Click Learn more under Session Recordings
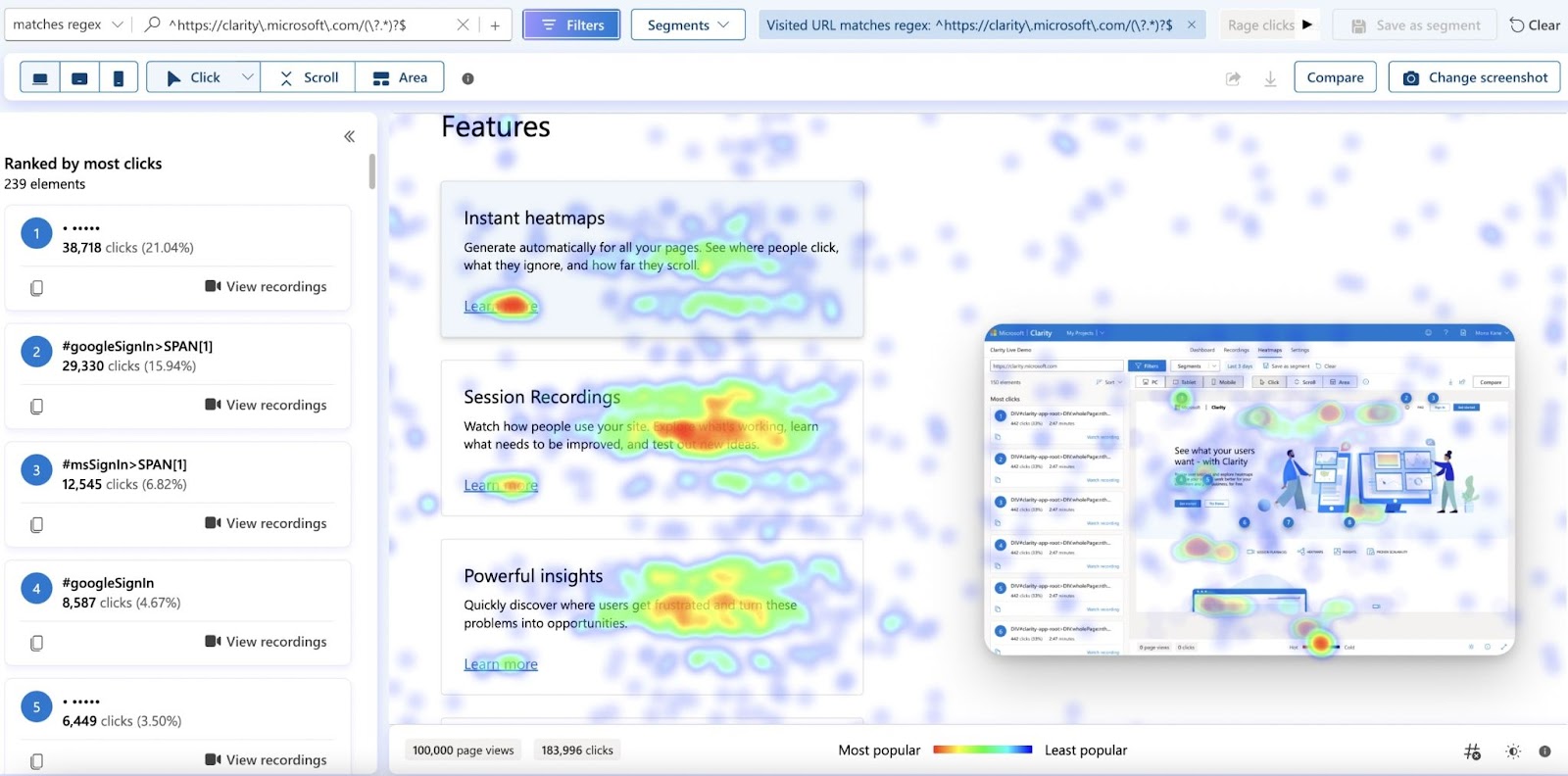 pos(501,485)
